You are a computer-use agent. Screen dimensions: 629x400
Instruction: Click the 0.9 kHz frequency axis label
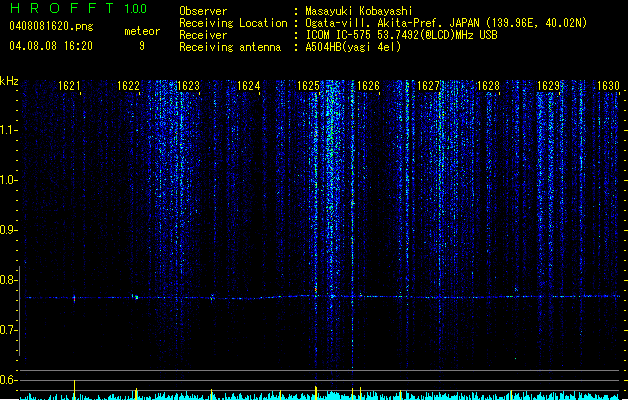(8, 230)
